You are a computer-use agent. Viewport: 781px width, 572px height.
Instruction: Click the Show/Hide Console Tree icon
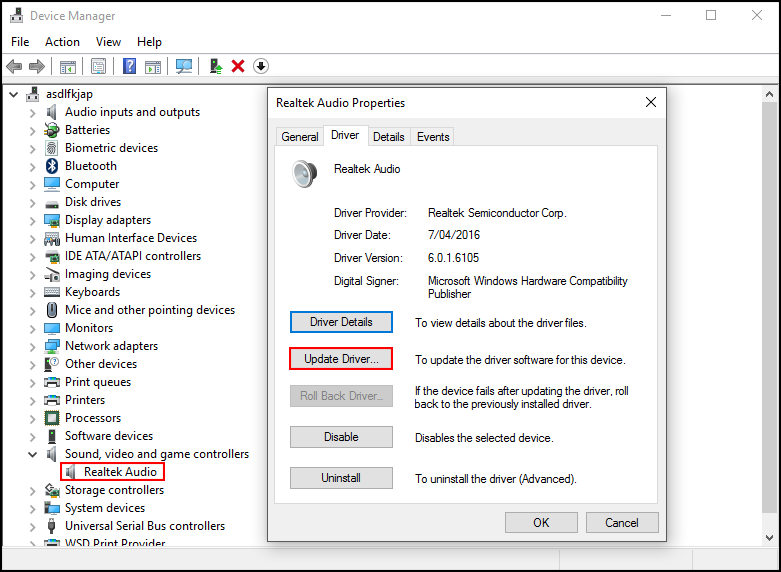(68, 66)
